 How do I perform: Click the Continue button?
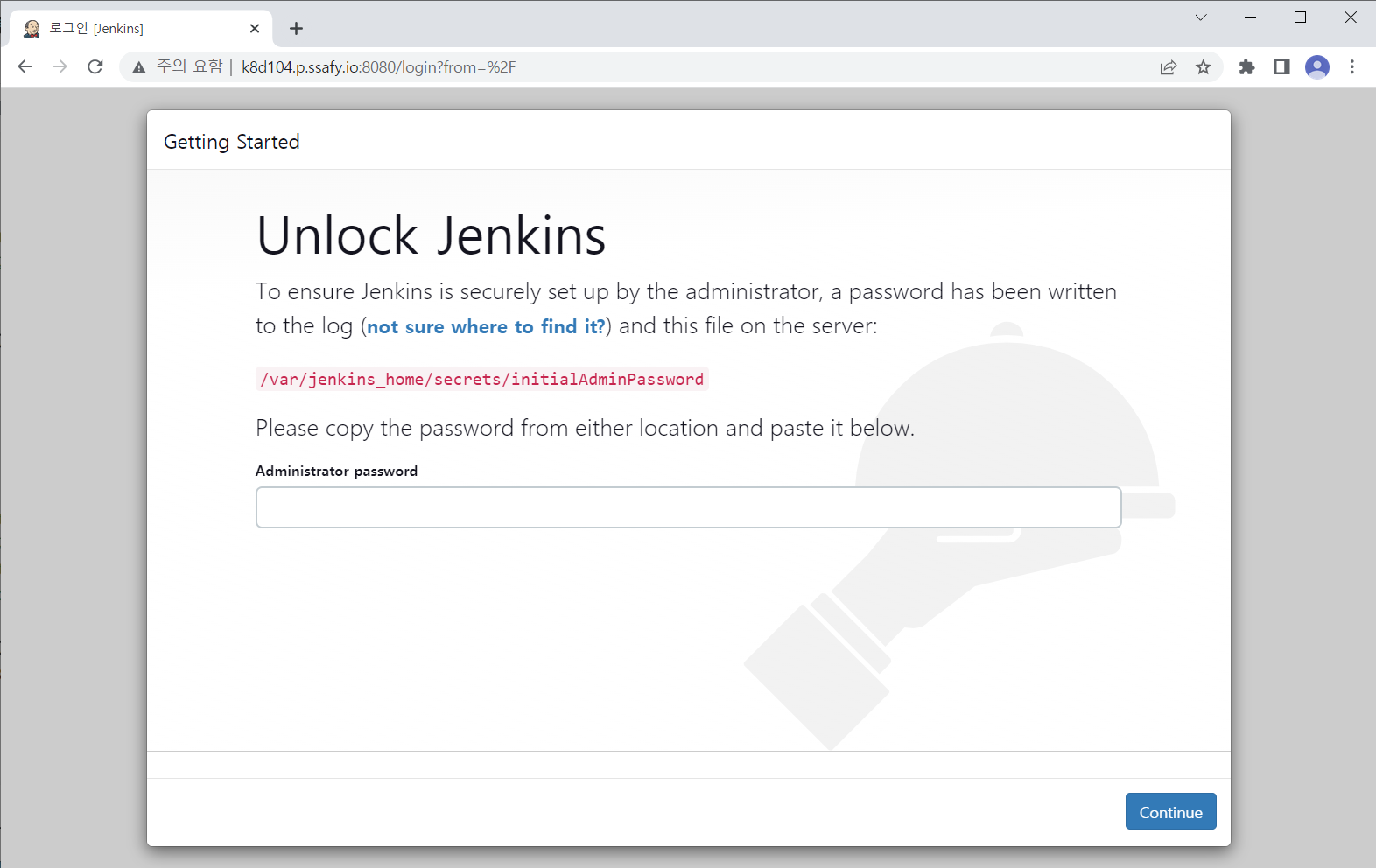(x=1170, y=811)
